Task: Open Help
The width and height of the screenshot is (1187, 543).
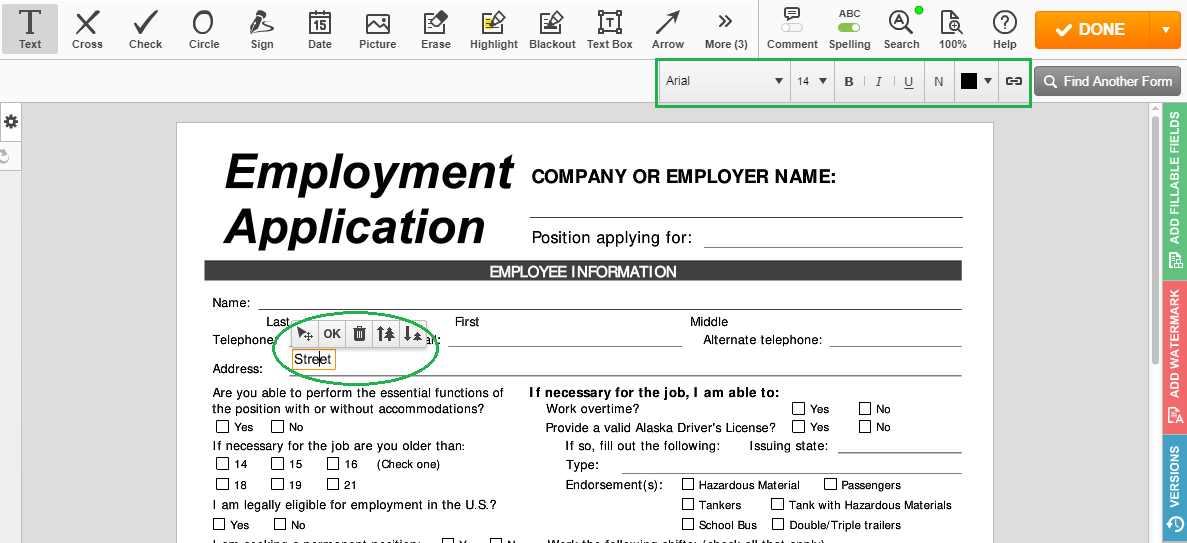Action: [x=1005, y=29]
